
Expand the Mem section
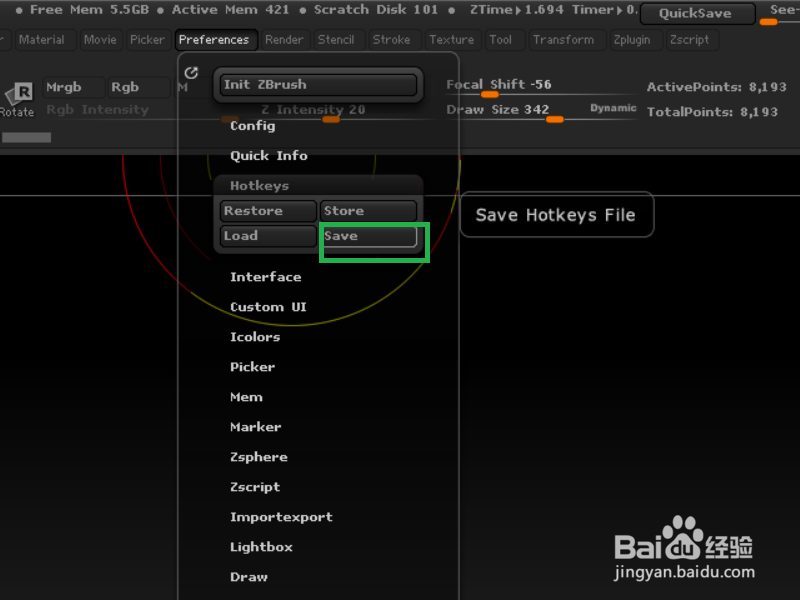coord(246,397)
